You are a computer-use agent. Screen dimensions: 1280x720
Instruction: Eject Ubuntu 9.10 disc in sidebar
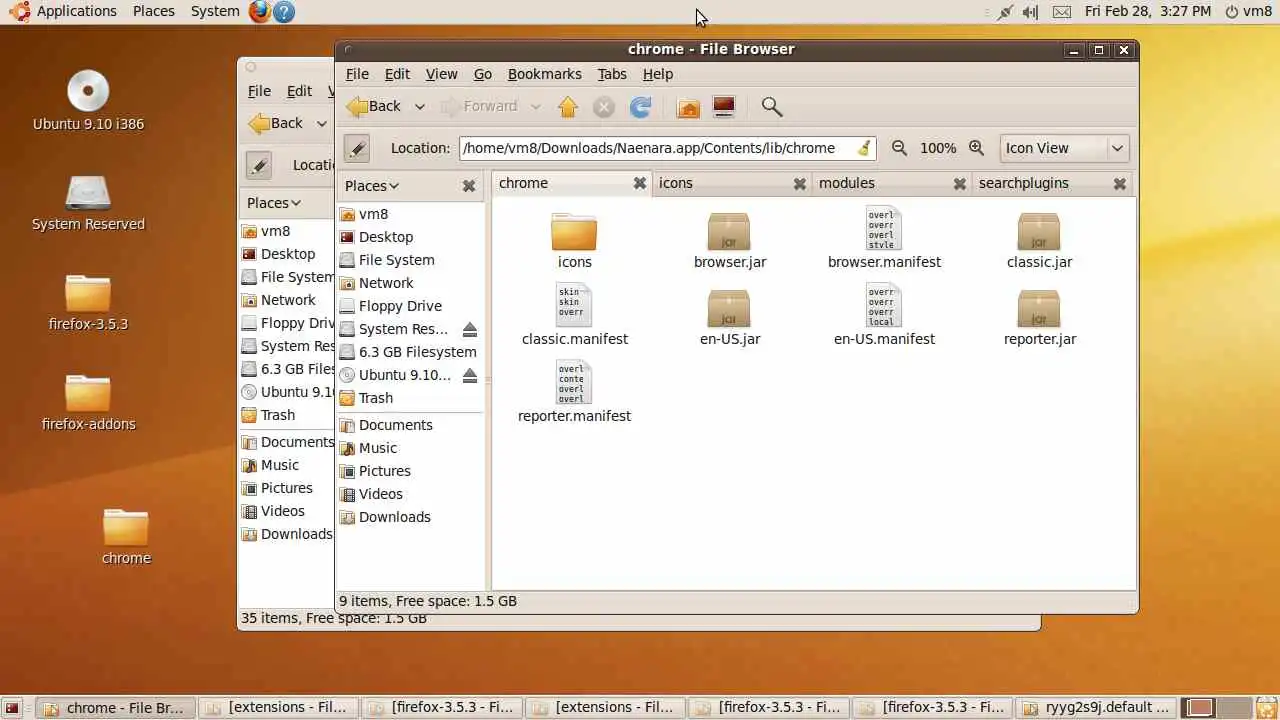point(470,375)
